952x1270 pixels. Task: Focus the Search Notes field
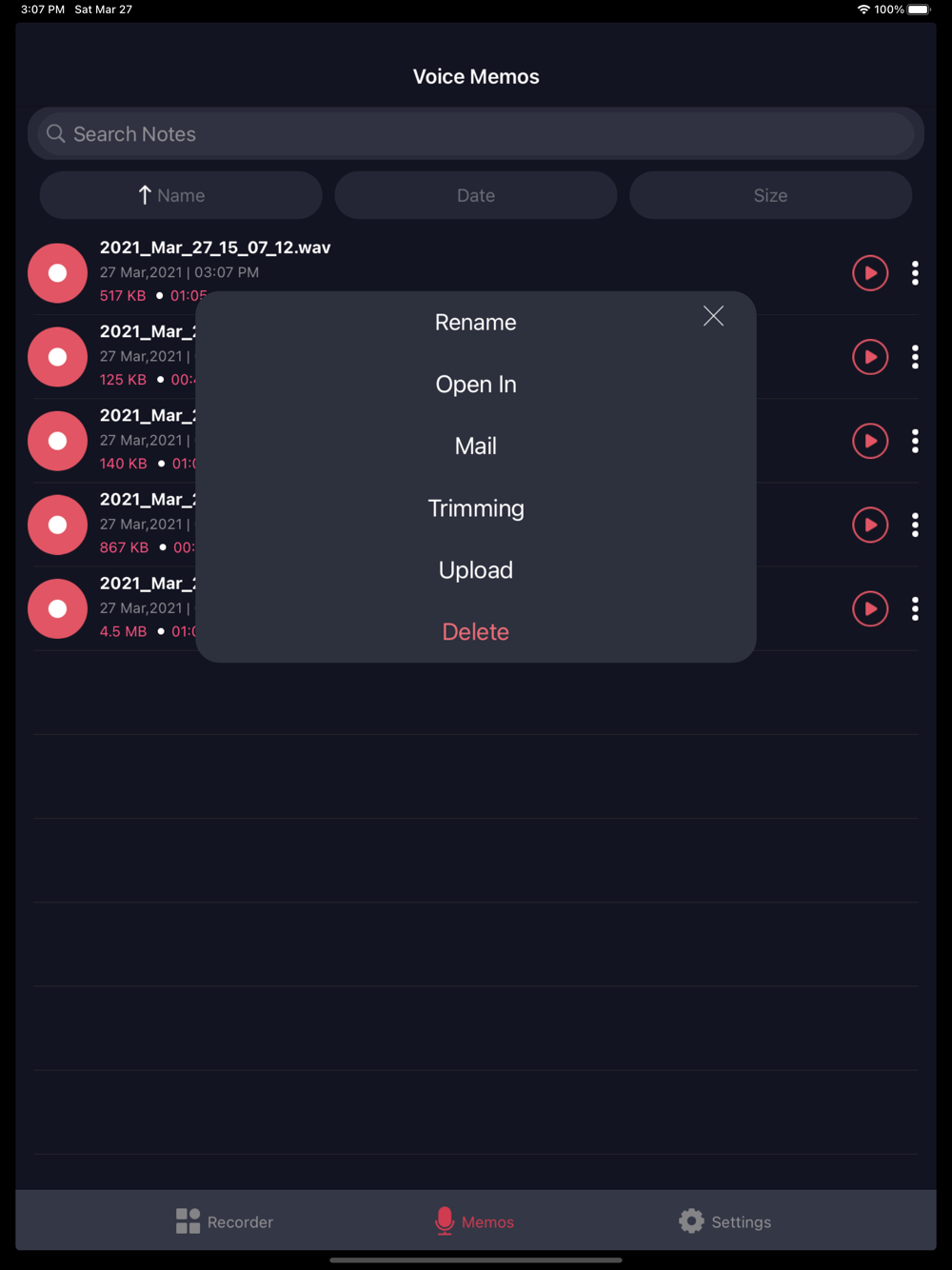476,134
